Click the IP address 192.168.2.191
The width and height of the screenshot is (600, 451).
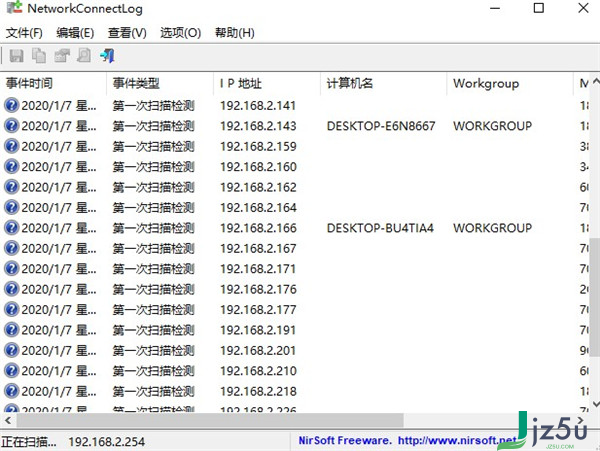[258, 330]
